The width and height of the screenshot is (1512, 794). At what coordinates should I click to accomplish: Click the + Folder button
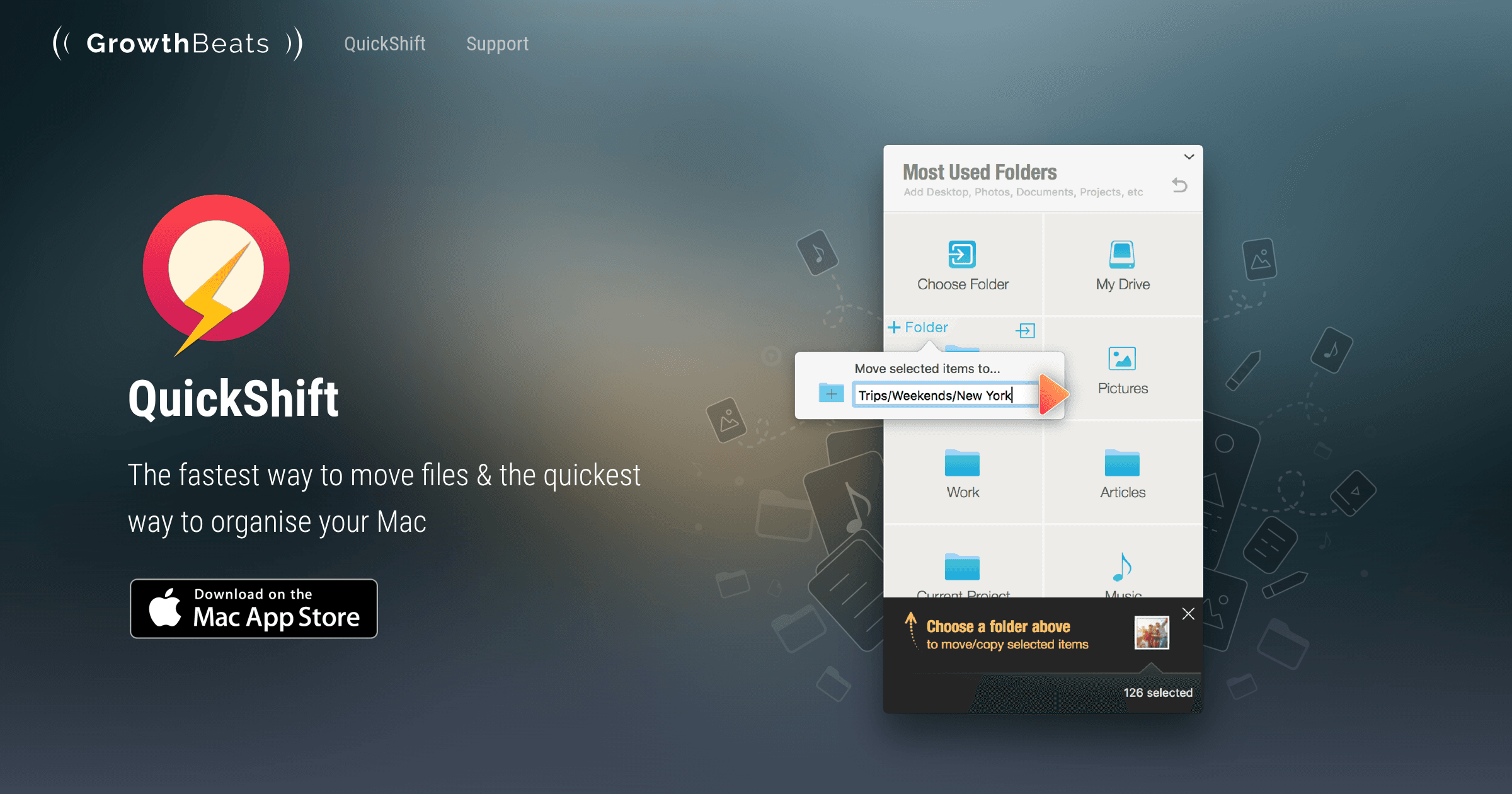(918, 327)
